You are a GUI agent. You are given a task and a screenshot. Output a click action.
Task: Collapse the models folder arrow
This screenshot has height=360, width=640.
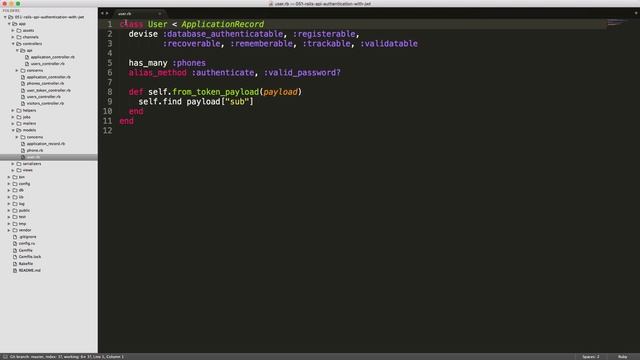point(13,130)
